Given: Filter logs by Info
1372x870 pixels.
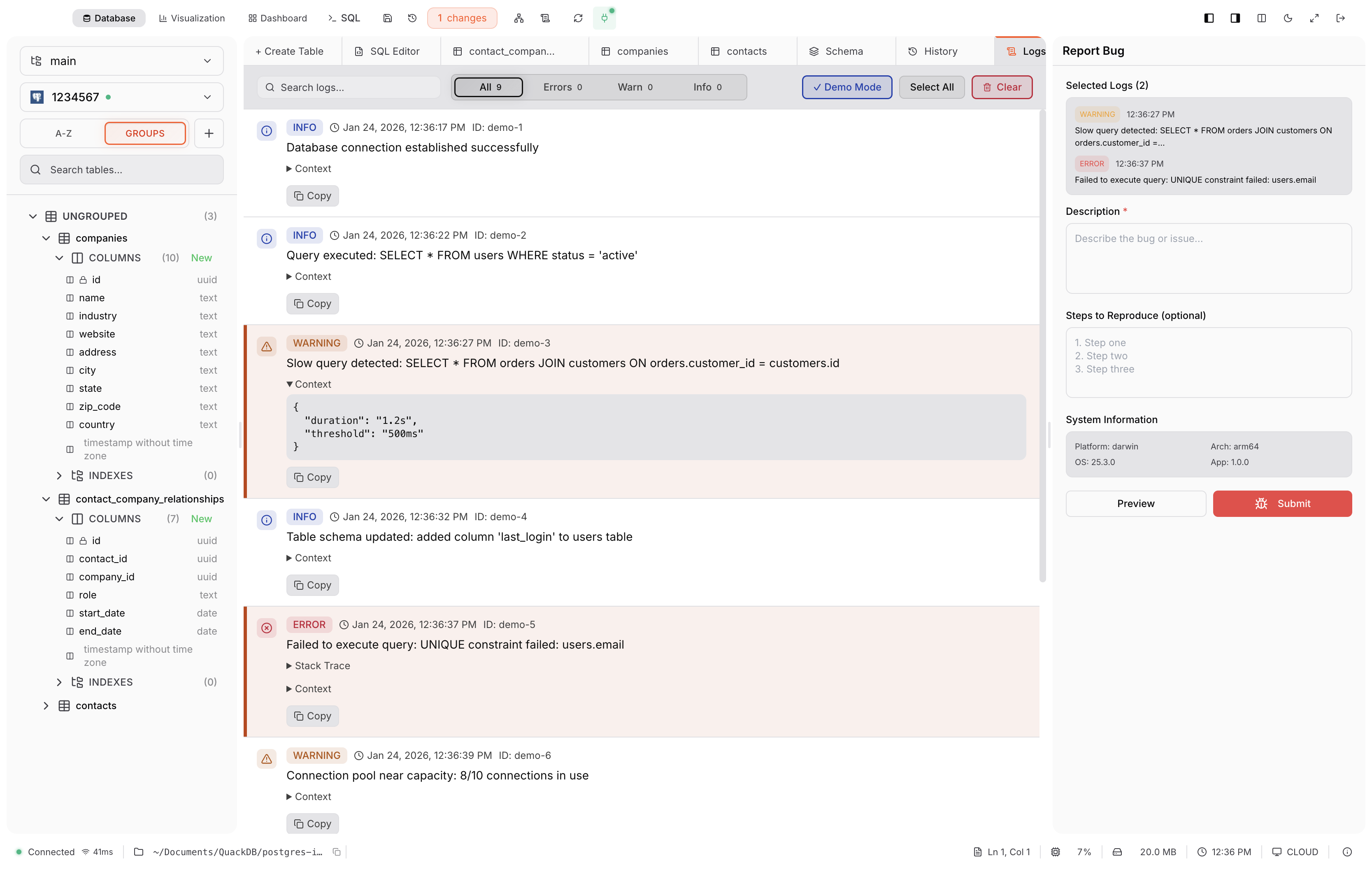Looking at the screenshot, I should [707, 87].
